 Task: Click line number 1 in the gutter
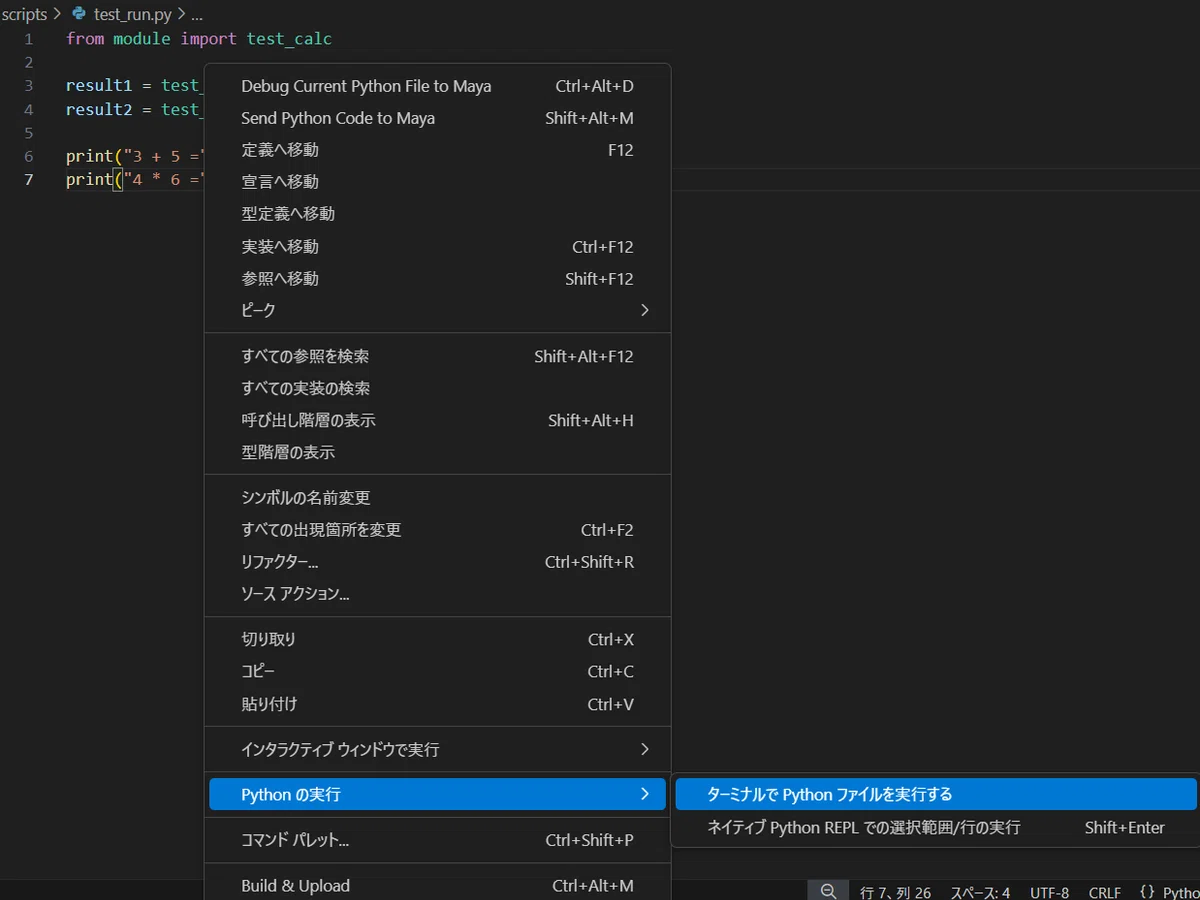28,39
